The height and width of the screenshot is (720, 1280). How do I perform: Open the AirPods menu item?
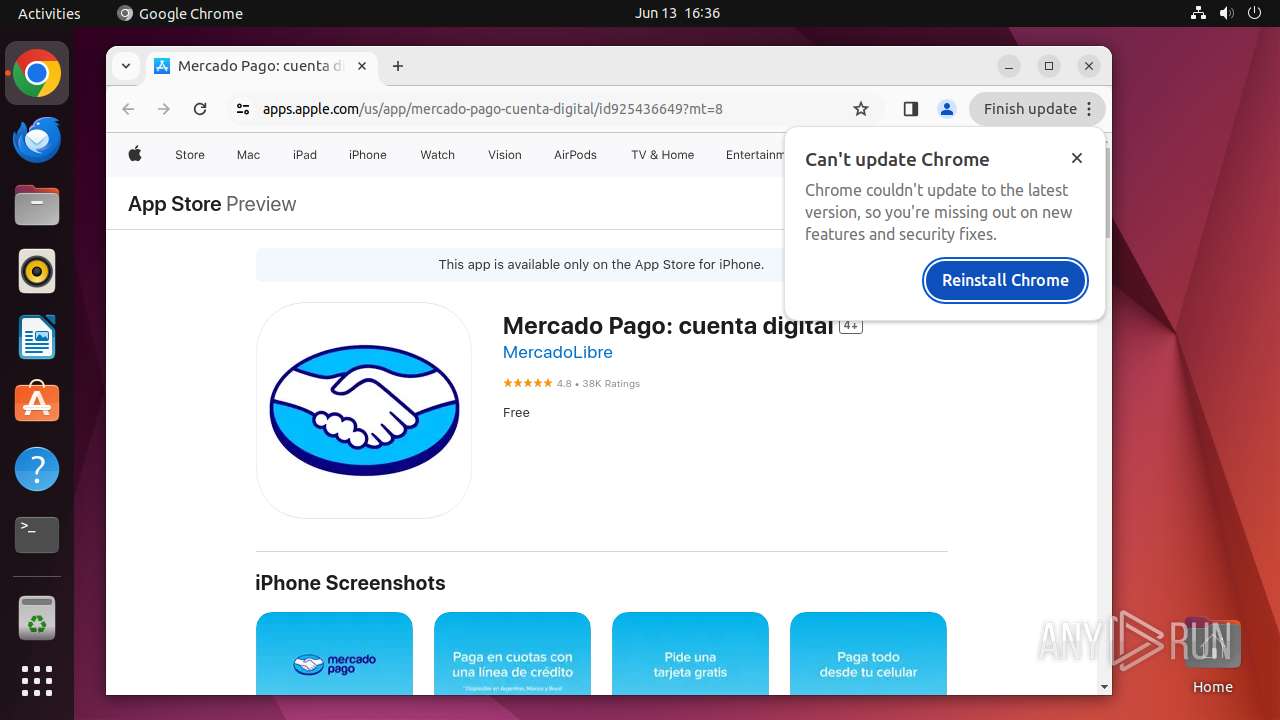[575, 155]
